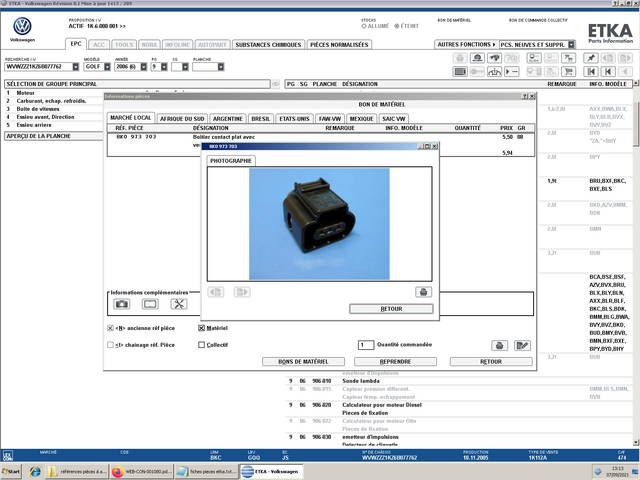Select the Afrique du Sud market tab
The image size is (640, 480).
tap(182, 119)
